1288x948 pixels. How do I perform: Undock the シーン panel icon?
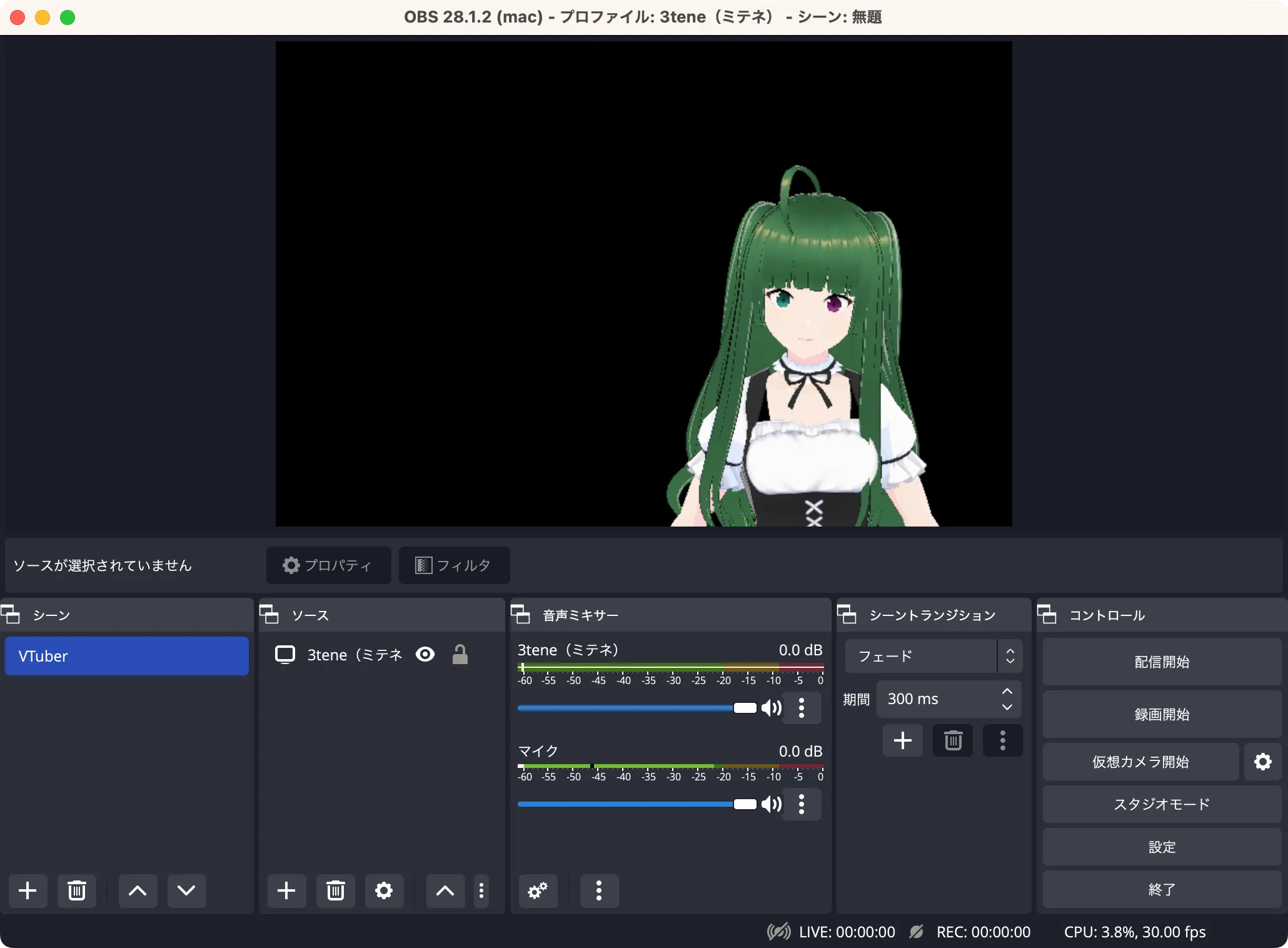point(11,615)
